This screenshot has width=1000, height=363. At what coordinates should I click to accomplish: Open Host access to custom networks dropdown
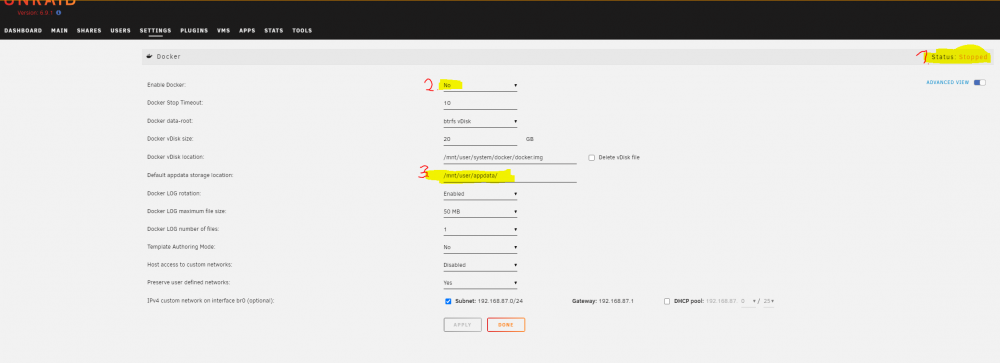point(480,265)
